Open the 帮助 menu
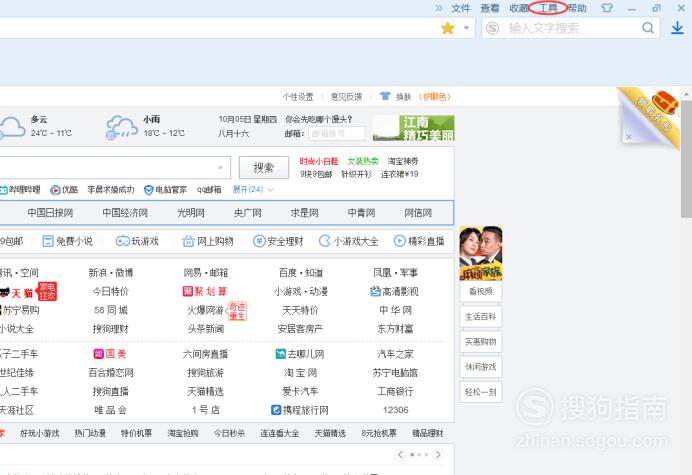The width and height of the screenshot is (692, 475). 577,8
